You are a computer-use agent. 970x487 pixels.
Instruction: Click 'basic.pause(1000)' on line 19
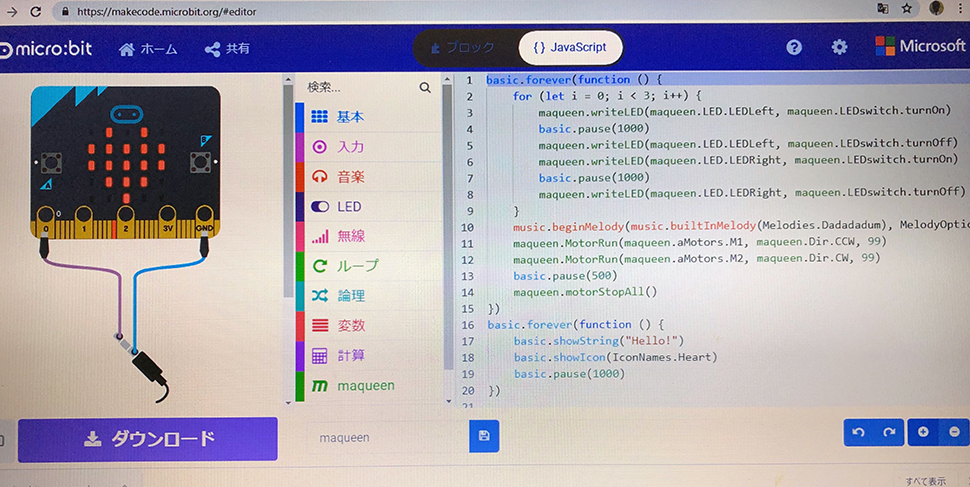569,374
